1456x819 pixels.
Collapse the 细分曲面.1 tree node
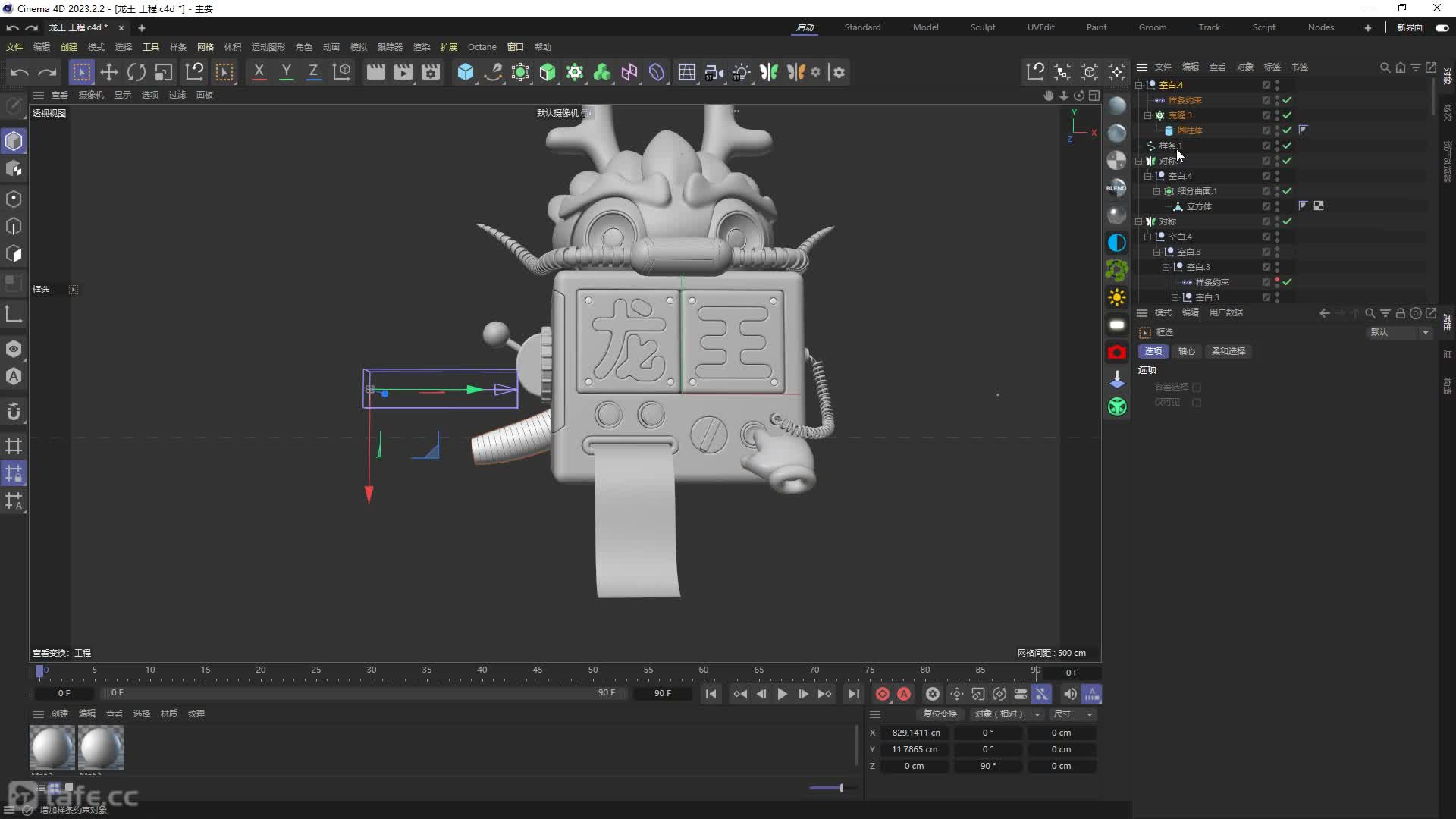click(x=1156, y=191)
